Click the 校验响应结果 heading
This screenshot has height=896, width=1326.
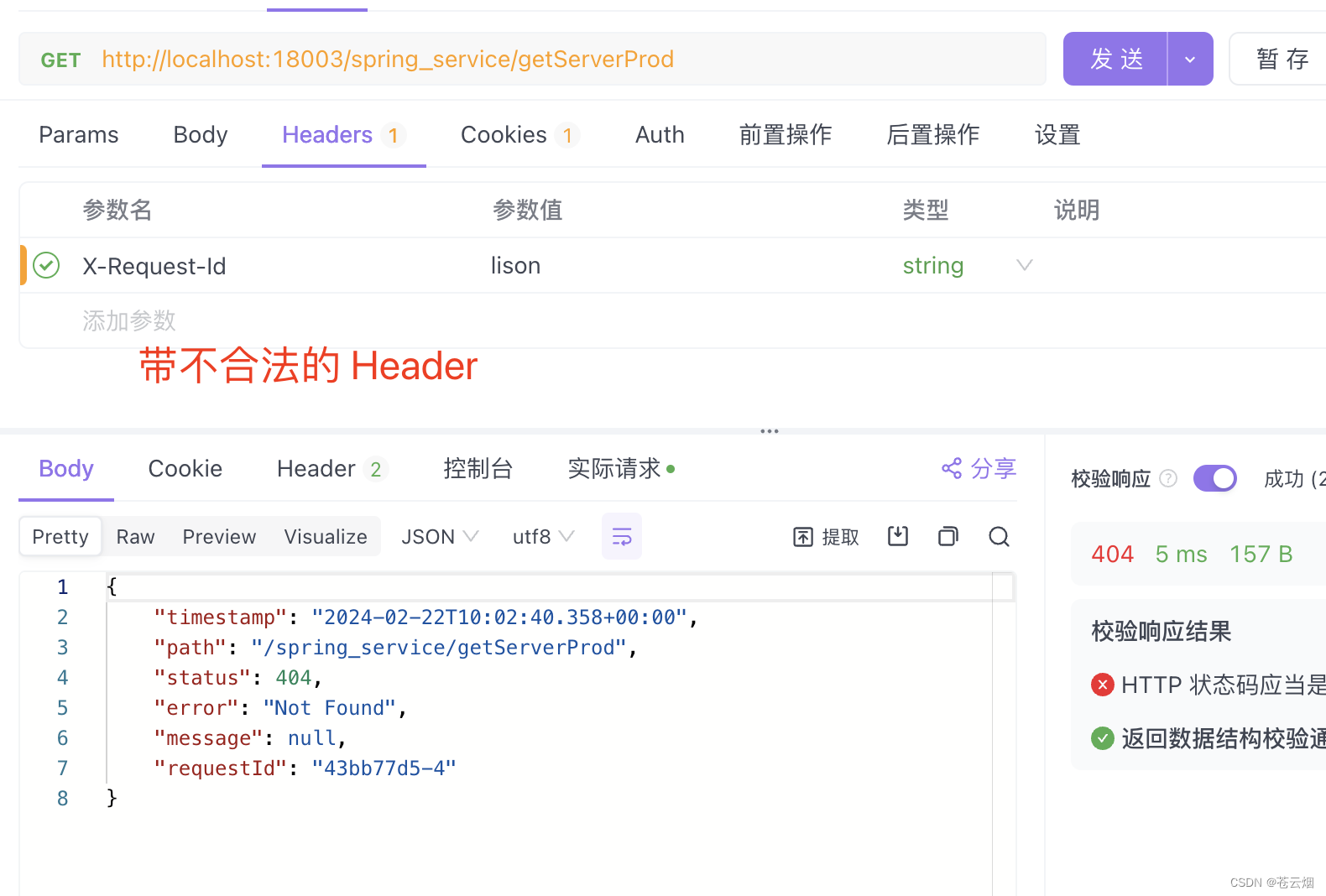[x=1162, y=631]
